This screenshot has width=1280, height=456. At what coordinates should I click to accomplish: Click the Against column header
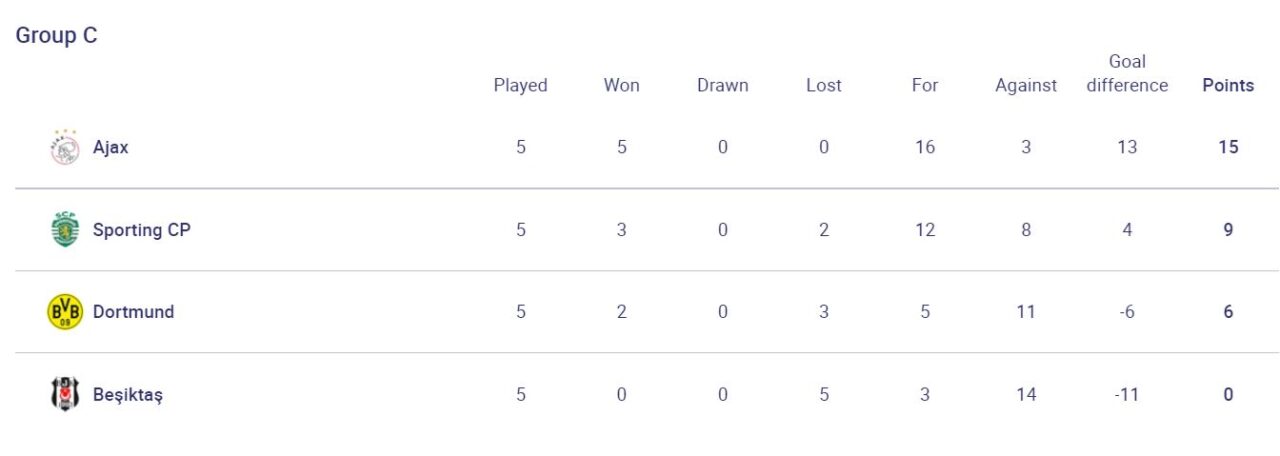point(1025,85)
